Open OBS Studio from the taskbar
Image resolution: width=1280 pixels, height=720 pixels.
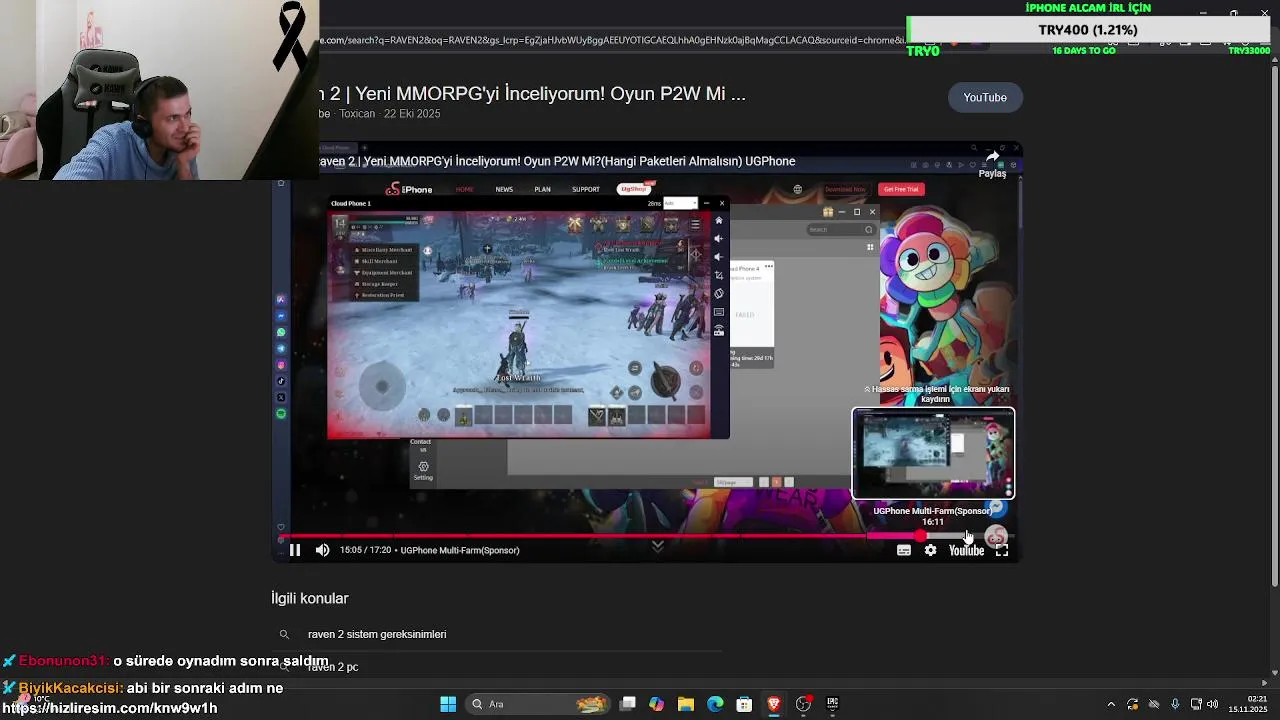point(803,704)
